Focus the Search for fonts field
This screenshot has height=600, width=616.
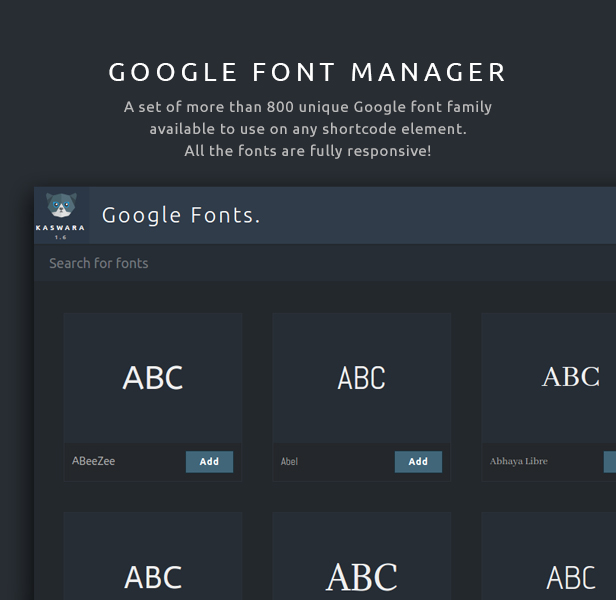(x=325, y=263)
